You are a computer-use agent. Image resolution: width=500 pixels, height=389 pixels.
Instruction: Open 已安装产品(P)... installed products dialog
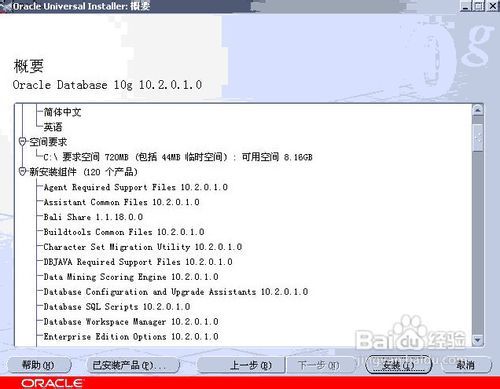pos(132,365)
